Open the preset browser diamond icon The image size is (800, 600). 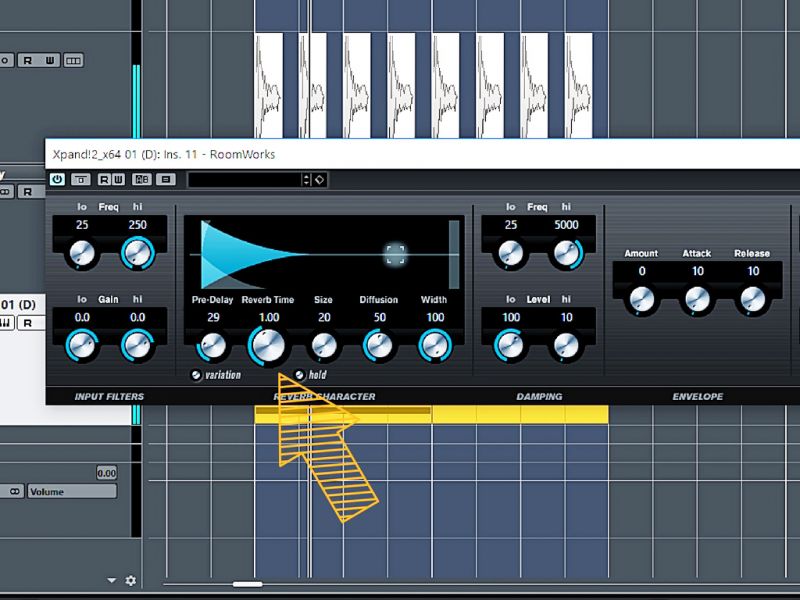(319, 180)
